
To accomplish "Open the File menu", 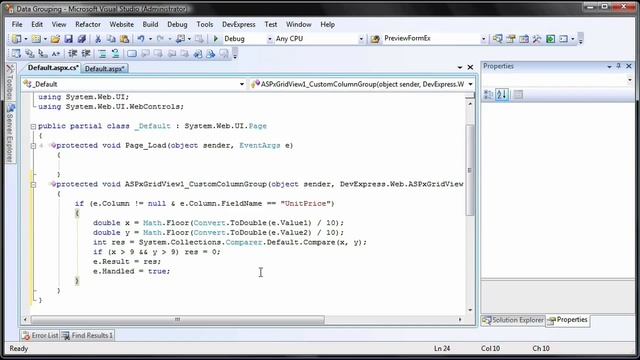I will tap(17, 24).
